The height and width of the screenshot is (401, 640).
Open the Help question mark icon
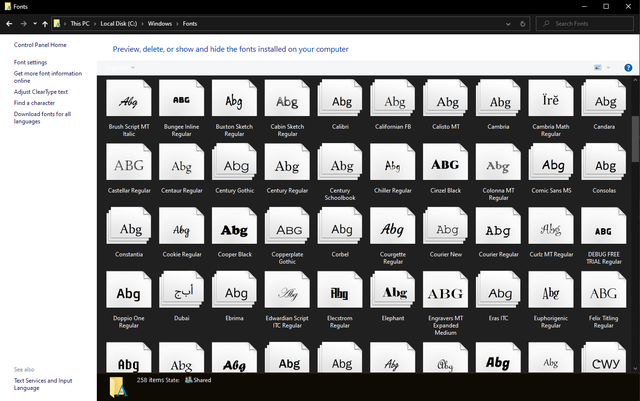coord(628,68)
